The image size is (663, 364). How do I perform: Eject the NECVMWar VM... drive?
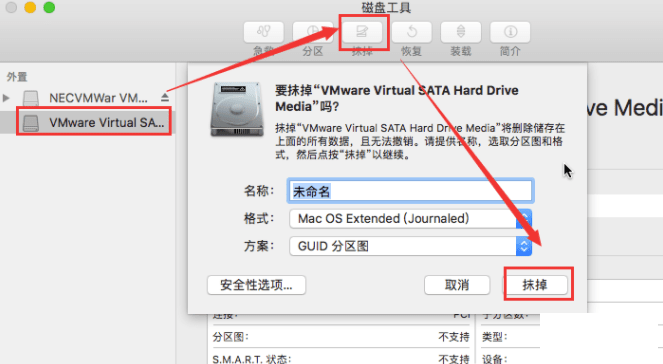[165, 98]
